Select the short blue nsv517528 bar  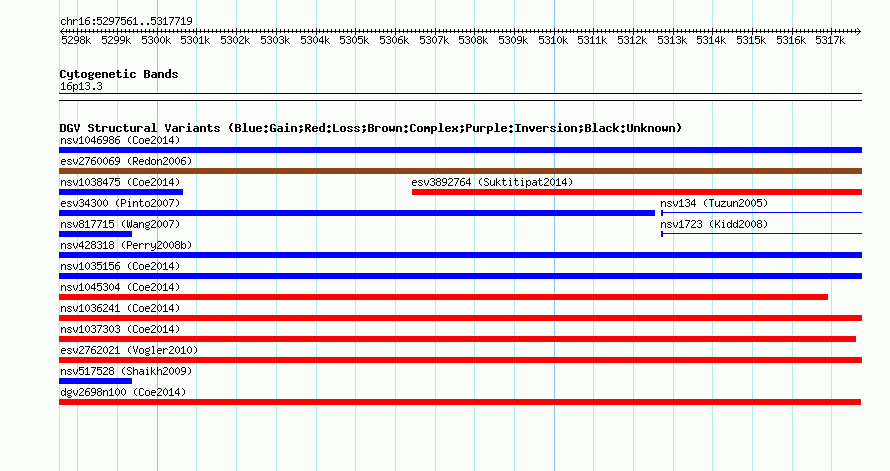coord(95,381)
